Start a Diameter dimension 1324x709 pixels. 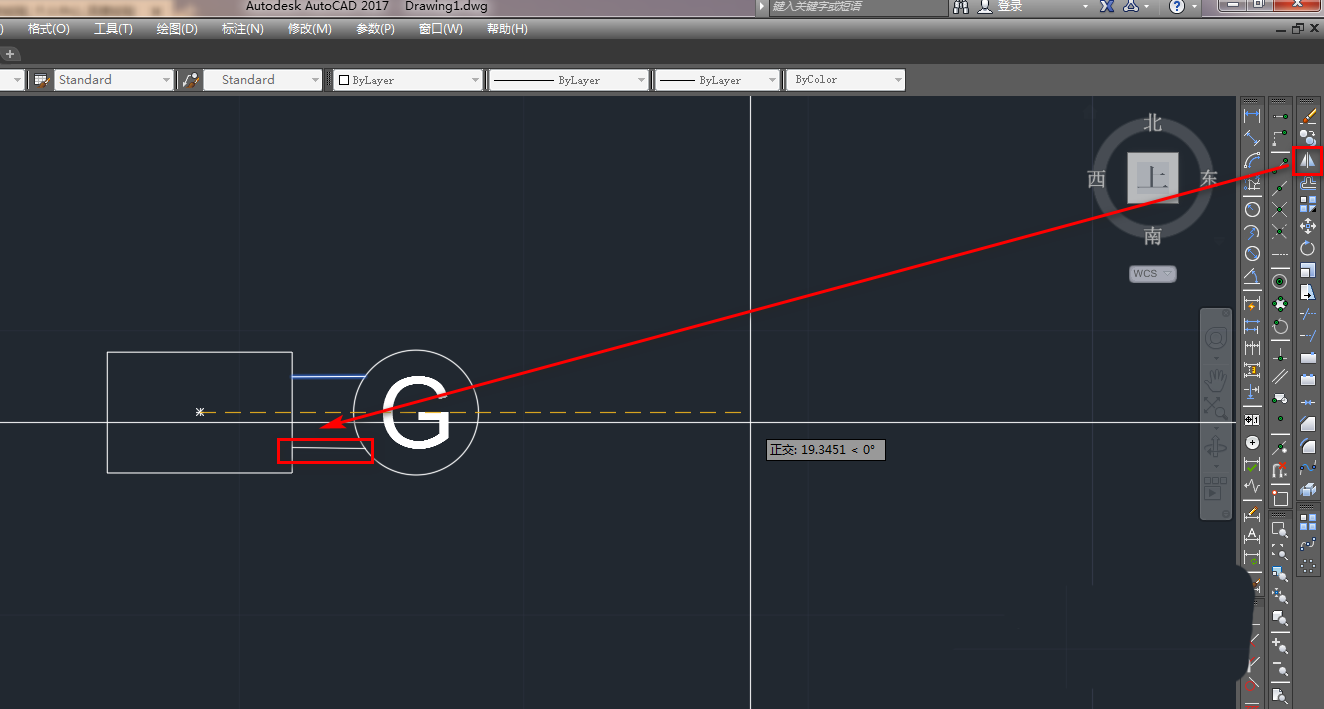(1252, 253)
